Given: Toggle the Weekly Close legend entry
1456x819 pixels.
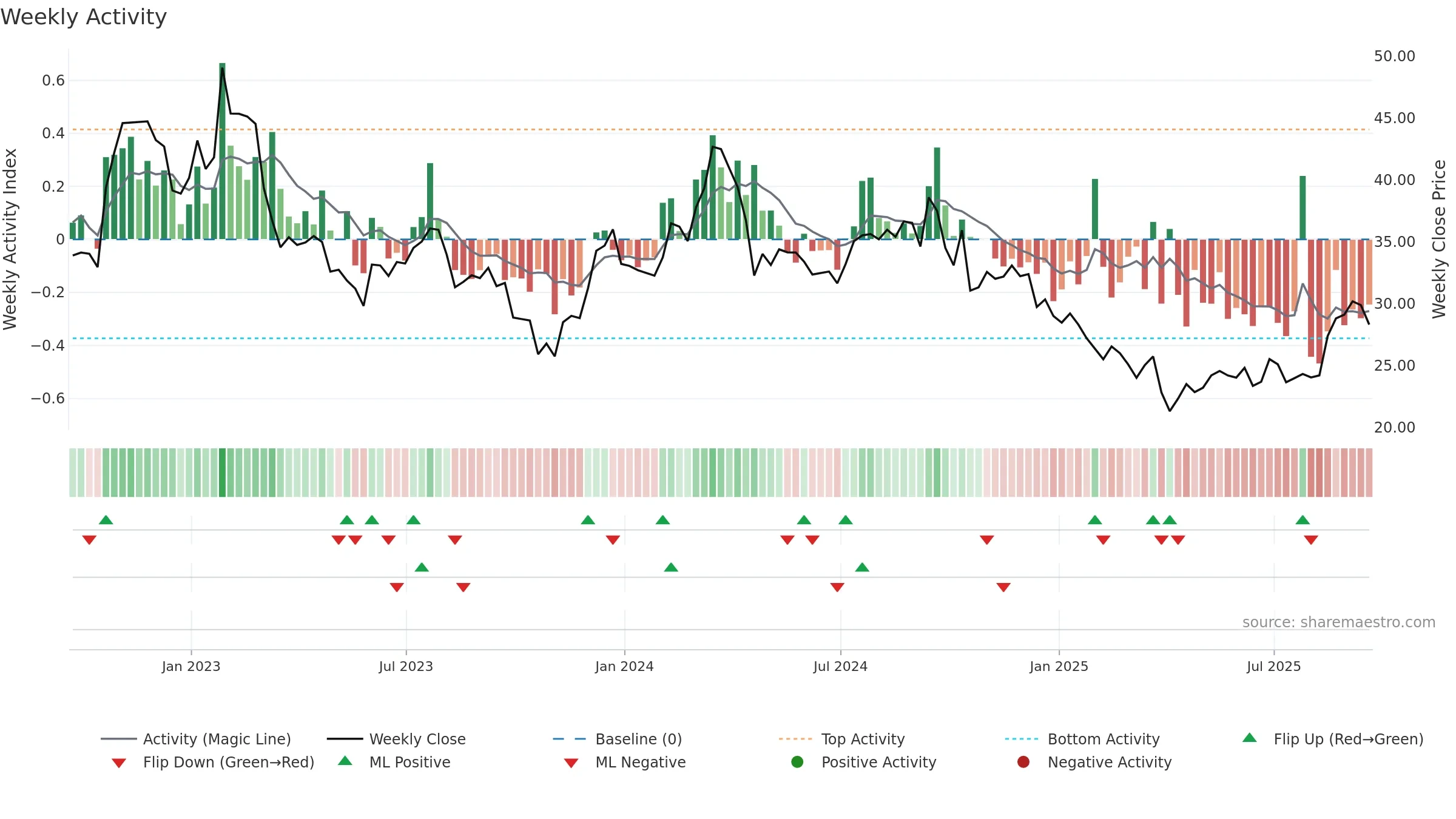Looking at the screenshot, I should click(396, 739).
